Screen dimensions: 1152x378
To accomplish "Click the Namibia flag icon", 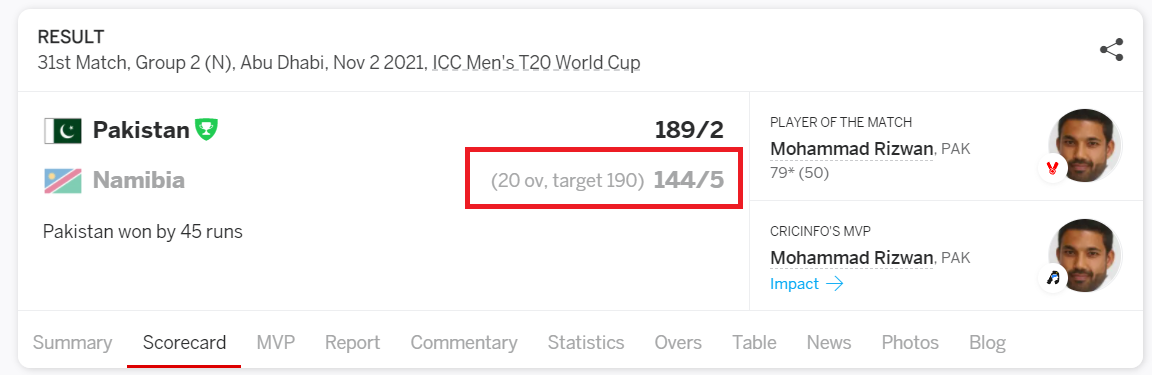I will [62, 181].
